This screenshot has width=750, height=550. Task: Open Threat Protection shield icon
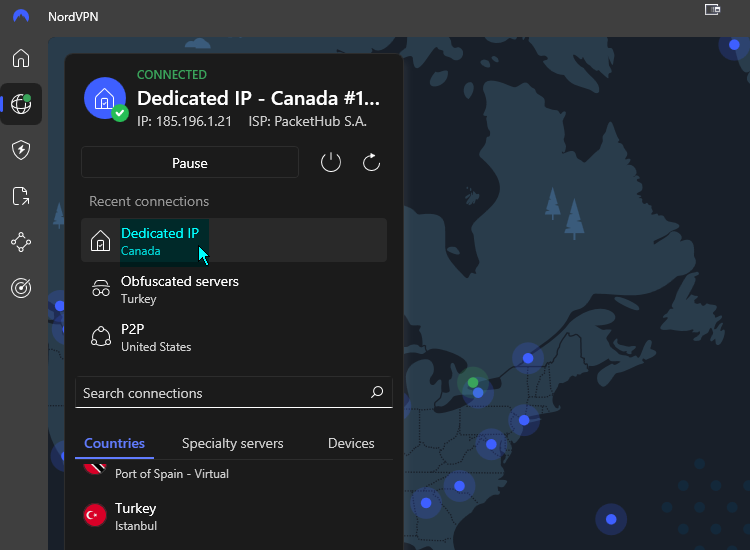(21, 150)
